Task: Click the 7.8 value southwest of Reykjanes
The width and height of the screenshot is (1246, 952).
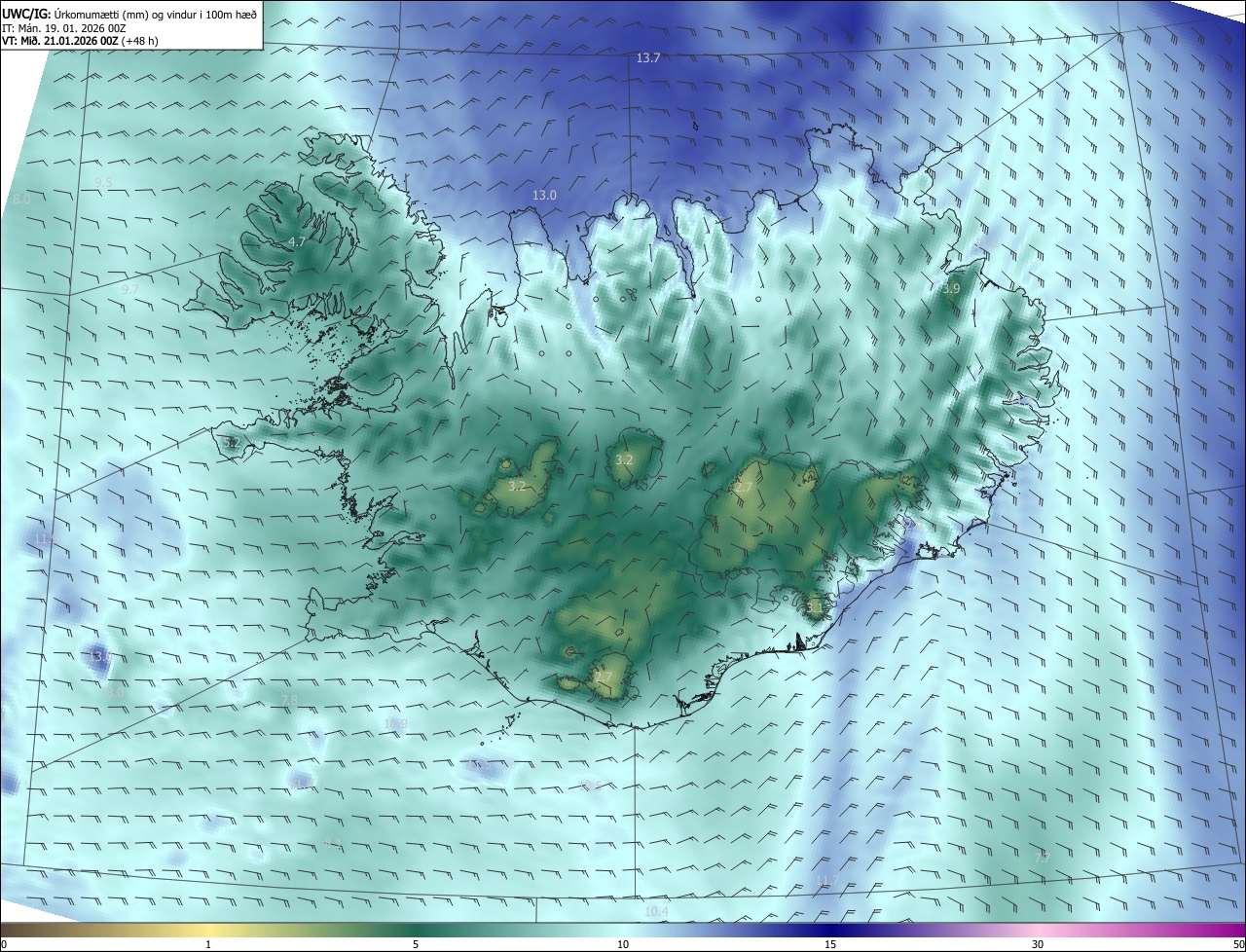Action: 289,701
